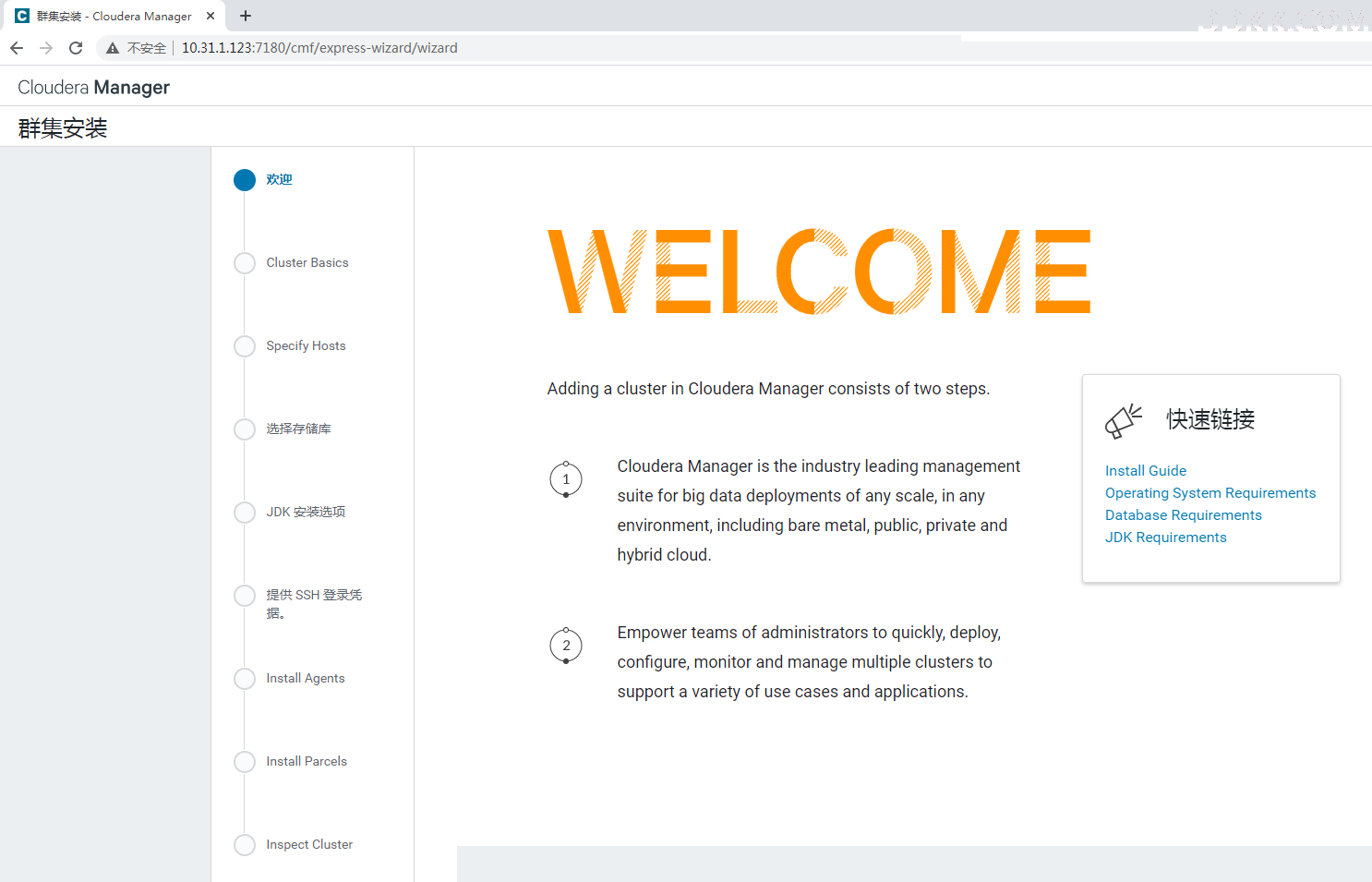
Task: Go back using the browser back arrow
Action: pos(17,48)
